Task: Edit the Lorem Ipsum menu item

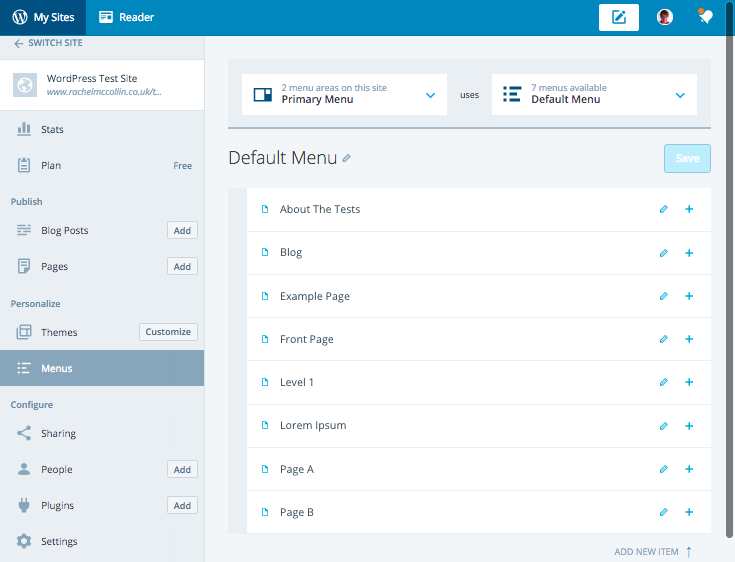Action: click(x=664, y=426)
